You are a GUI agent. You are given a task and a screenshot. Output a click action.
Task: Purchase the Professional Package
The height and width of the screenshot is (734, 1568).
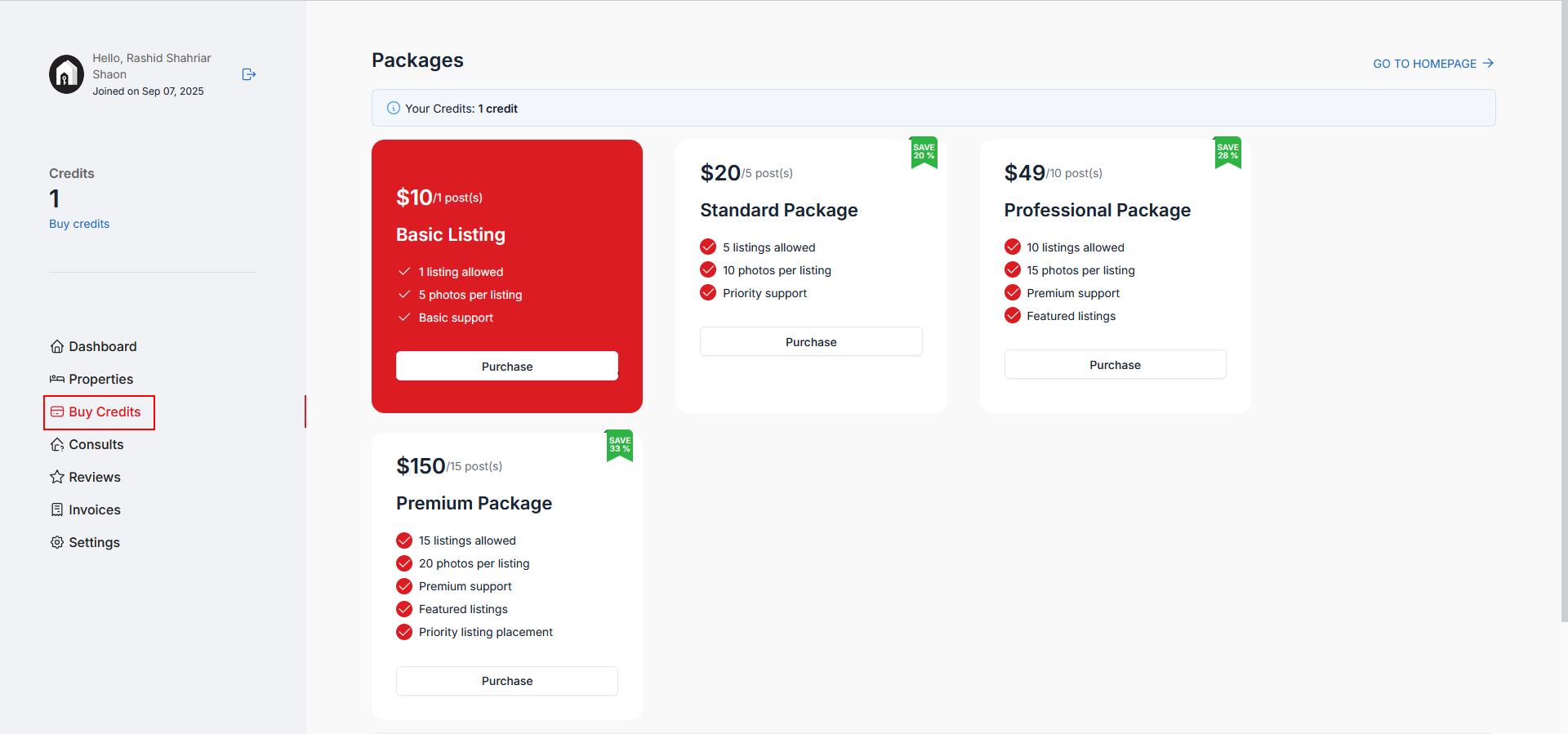pyautogui.click(x=1116, y=364)
